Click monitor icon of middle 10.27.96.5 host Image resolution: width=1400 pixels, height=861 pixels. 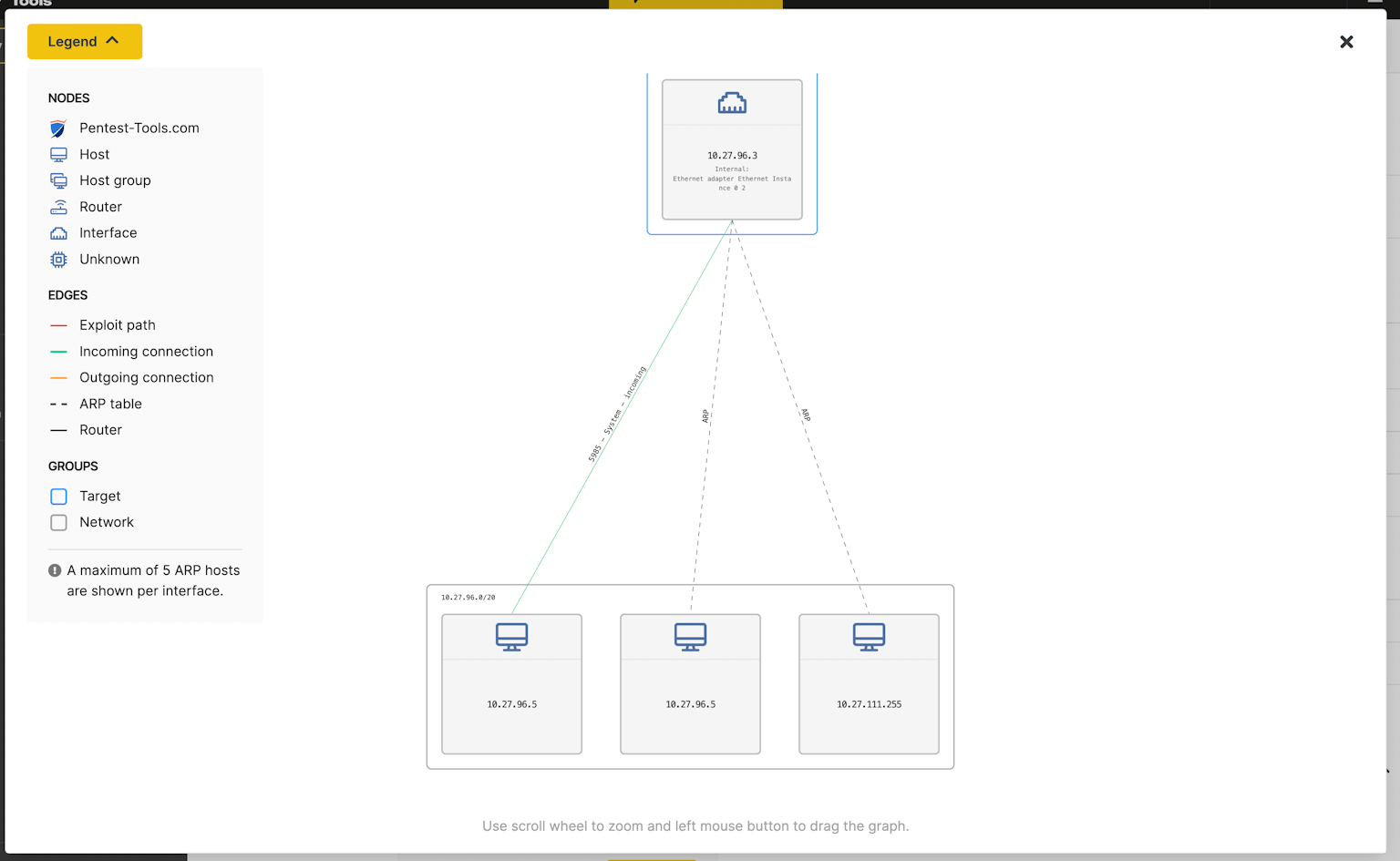(x=690, y=637)
